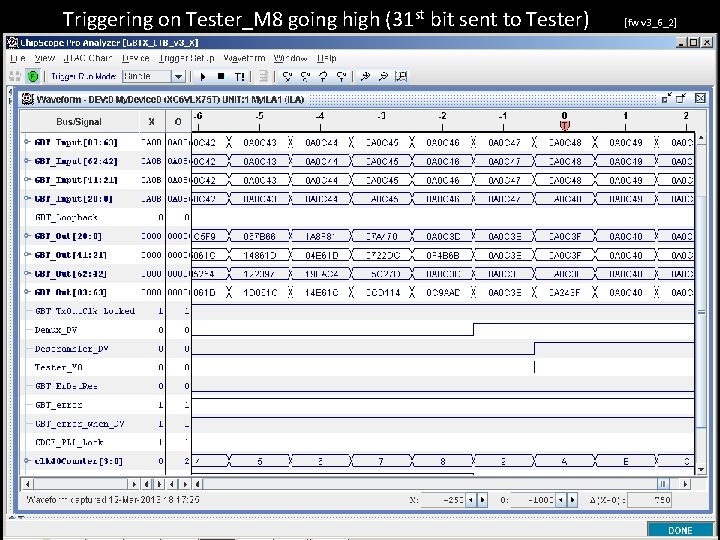Open the Trigger Run Mode dropdown
Image resolution: width=720 pixels, height=540 pixels.
coord(178,76)
